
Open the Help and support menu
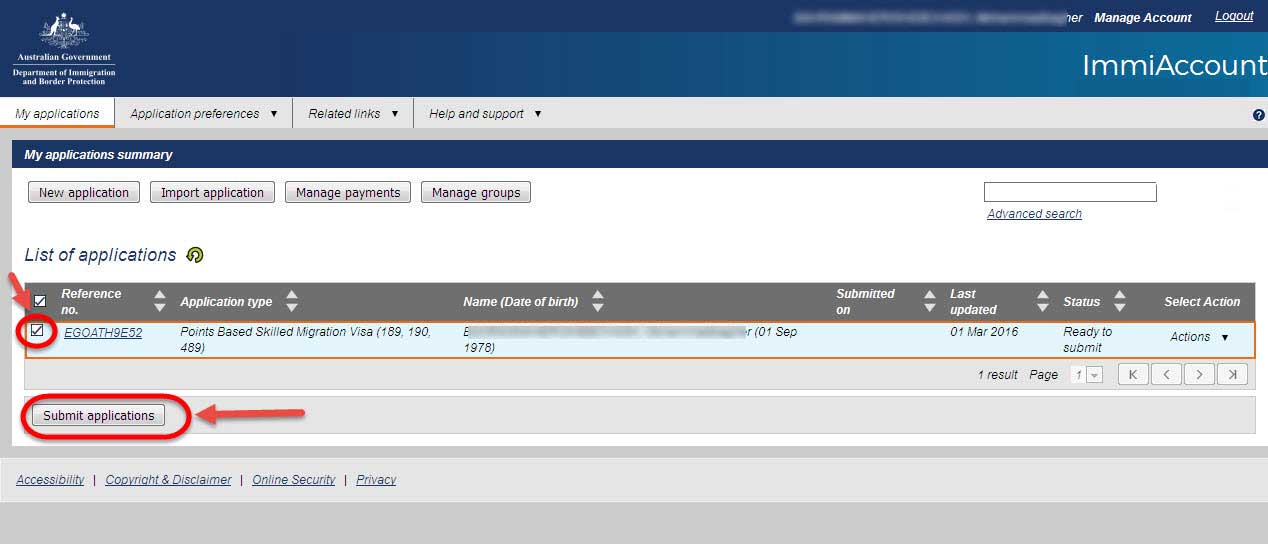click(485, 114)
